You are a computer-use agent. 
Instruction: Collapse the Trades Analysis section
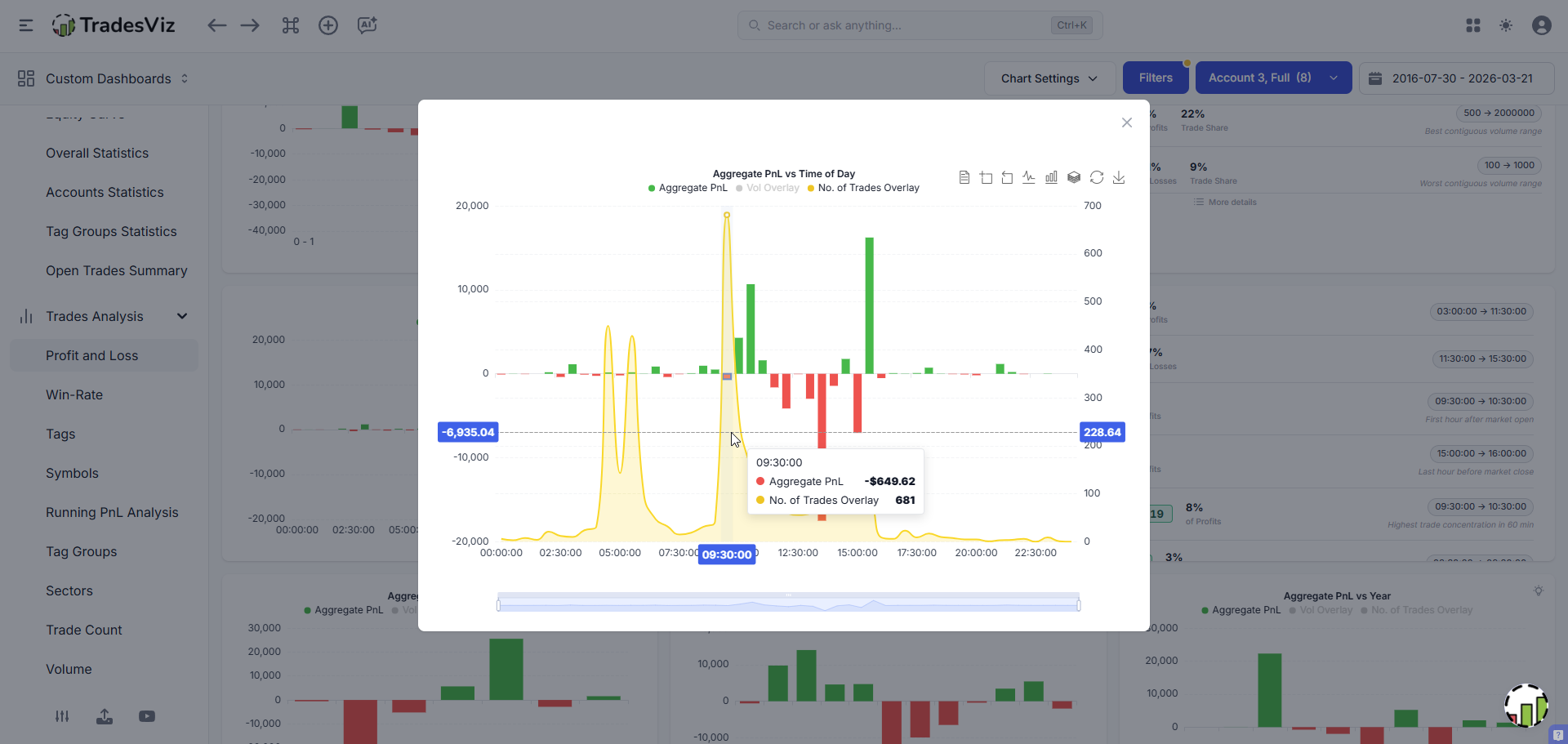182,316
